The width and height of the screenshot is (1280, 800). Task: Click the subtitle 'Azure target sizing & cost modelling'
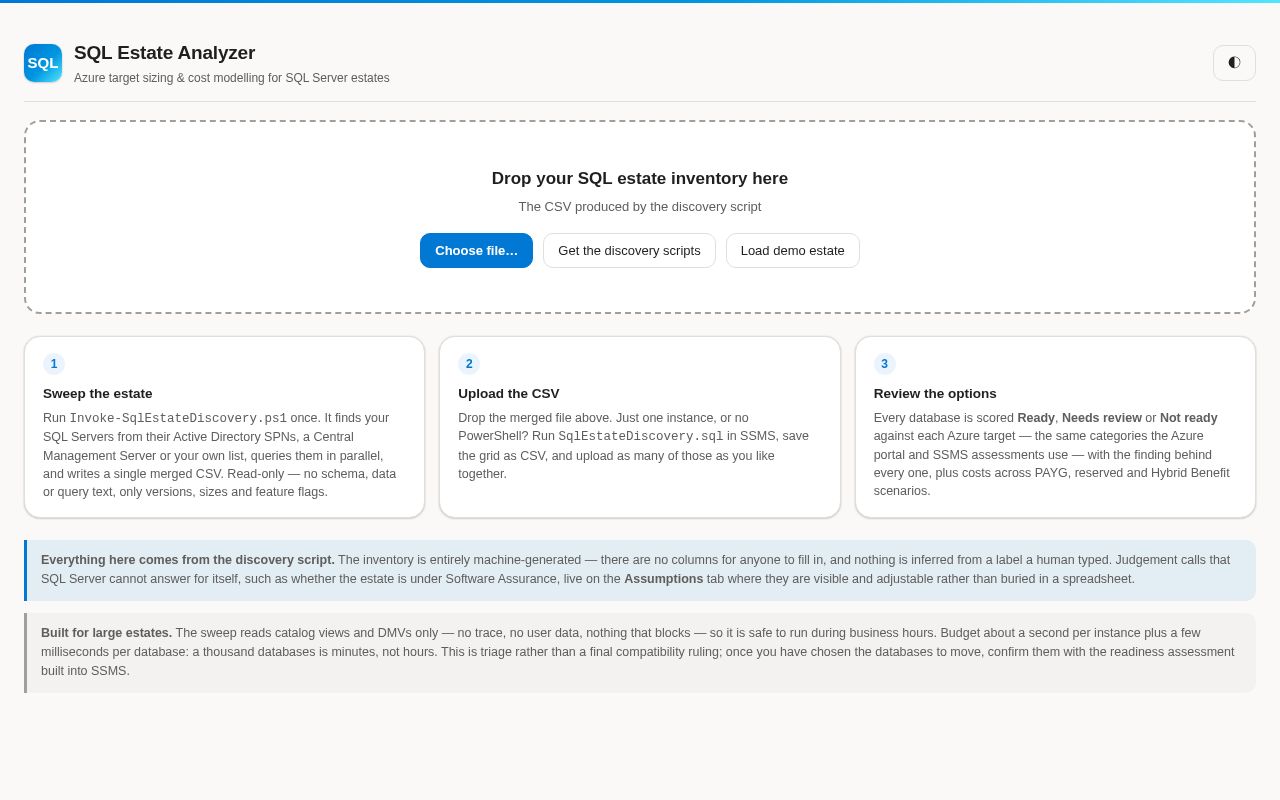click(232, 78)
